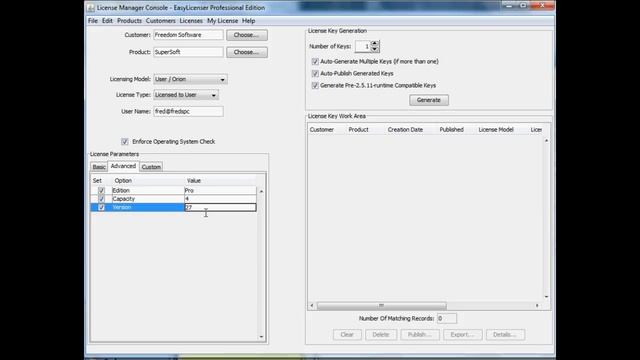Click the Delete button
This screenshot has width=640, height=360.
pos(380,335)
